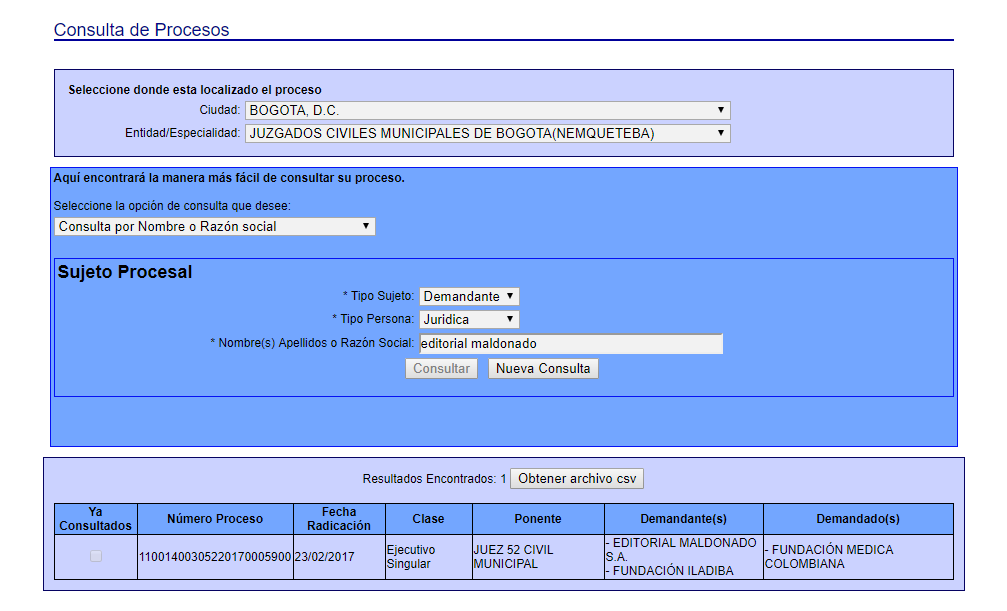
Task: Select the Clase column header
Action: click(x=428, y=519)
